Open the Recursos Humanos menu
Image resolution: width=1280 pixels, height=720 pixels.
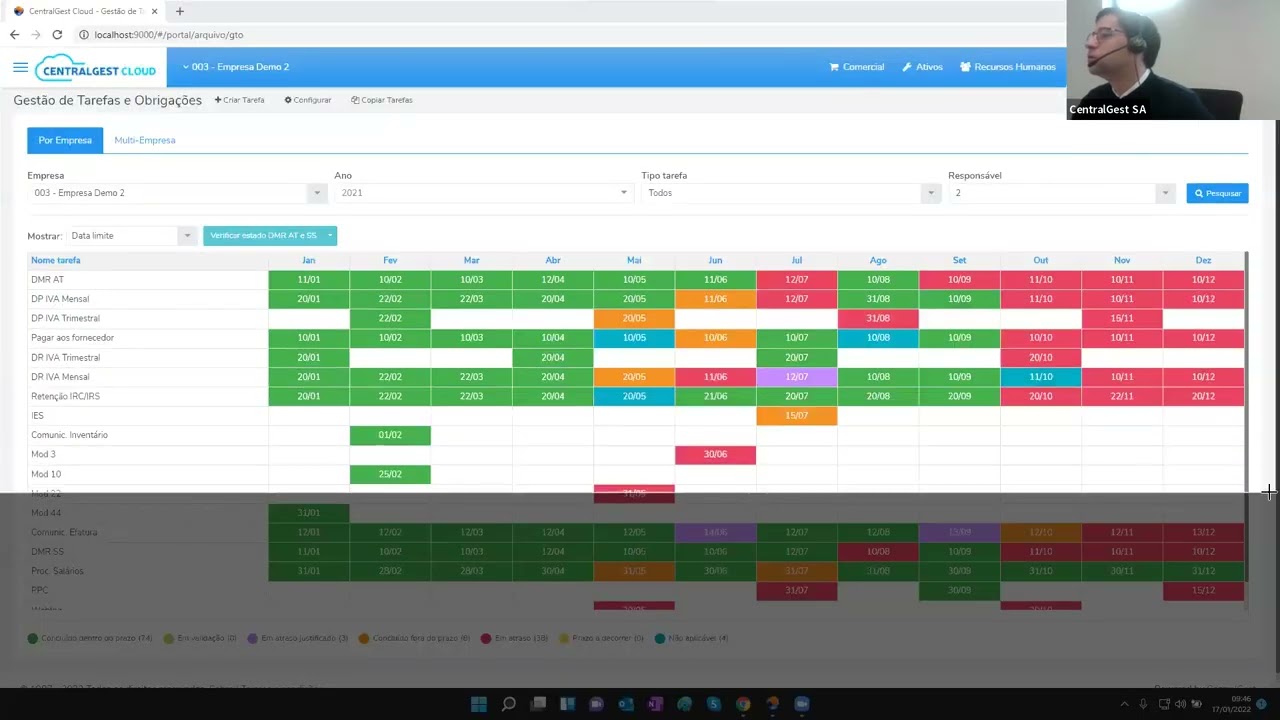[x=1007, y=67]
